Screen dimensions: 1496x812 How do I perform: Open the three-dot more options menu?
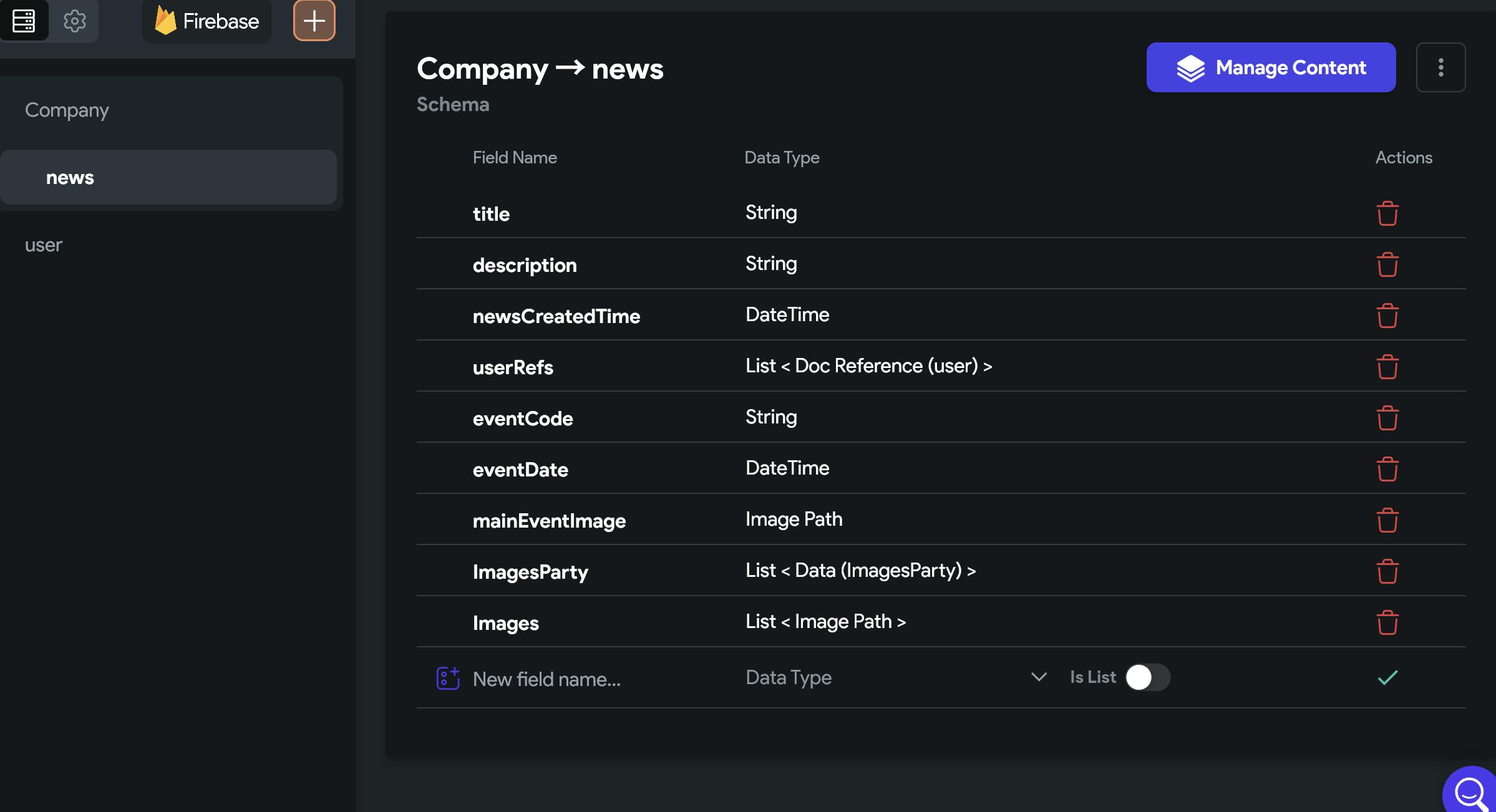1440,67
